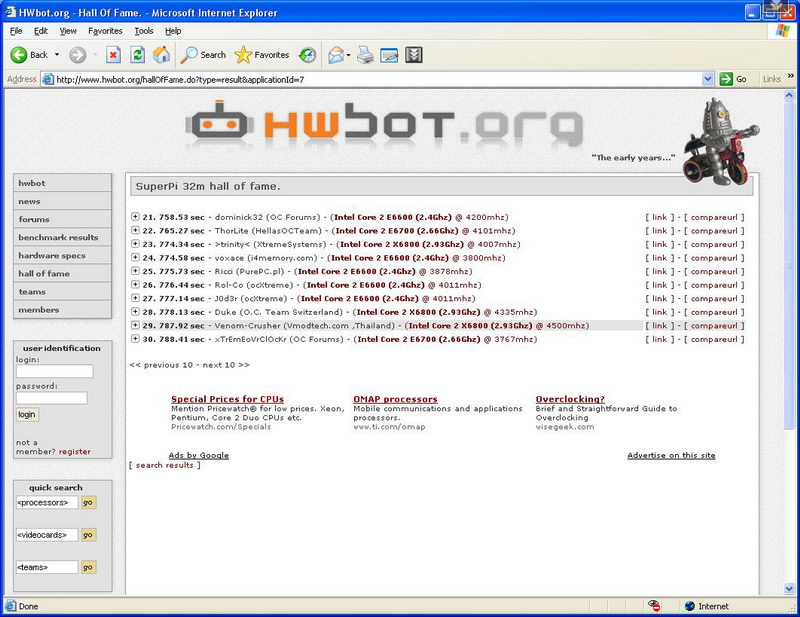800x617 pixels.
Task: Click the vertical scrollbar down arrow
Action: coord(789,588)
